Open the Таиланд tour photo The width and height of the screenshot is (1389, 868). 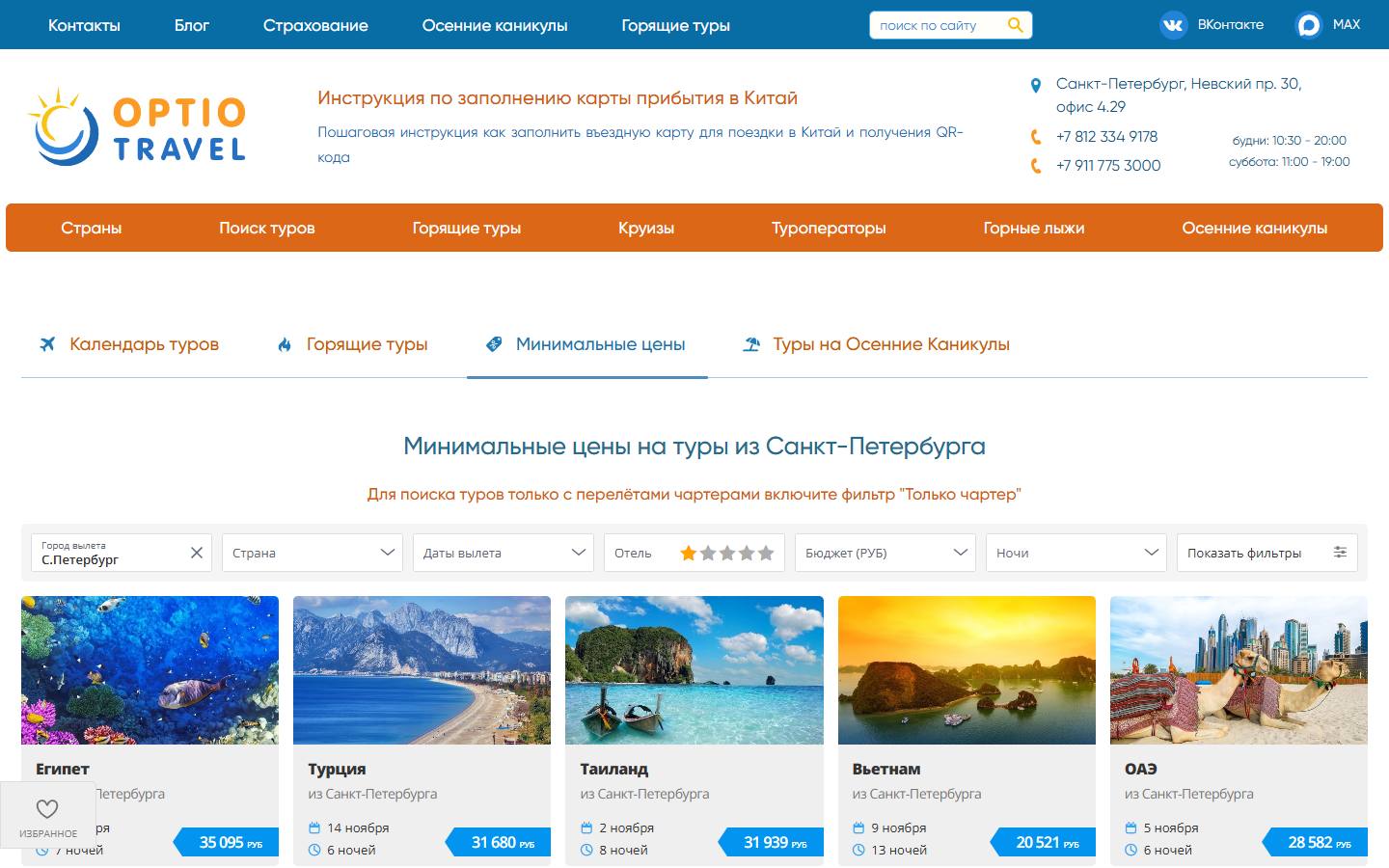[694, 670]
